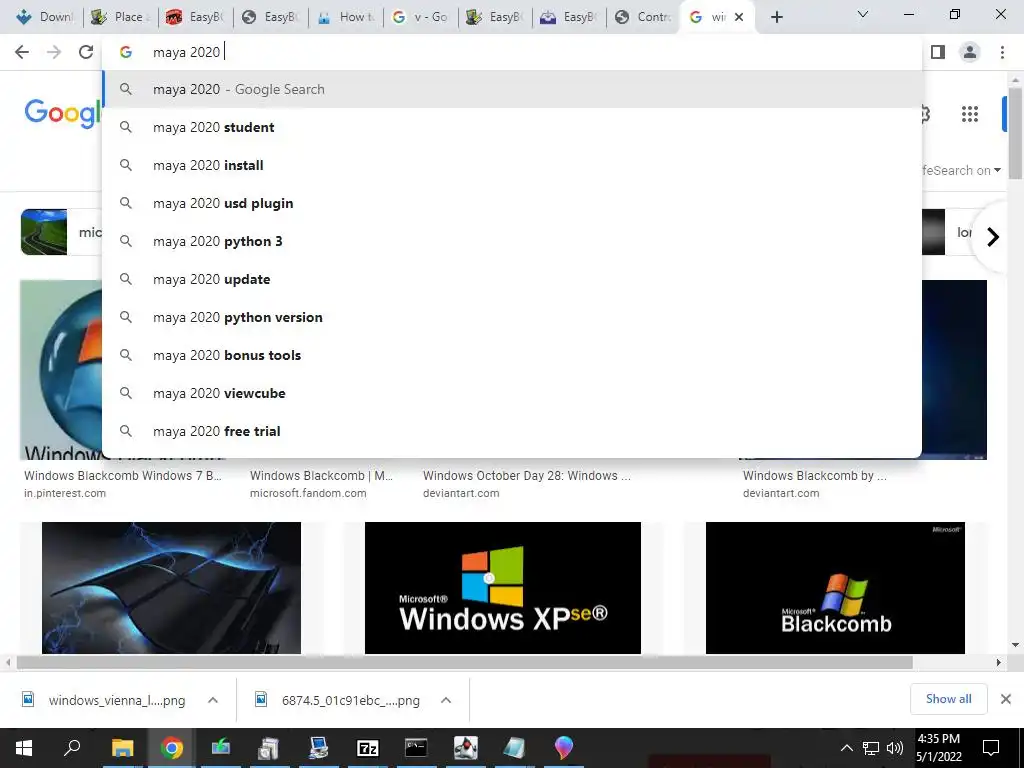Open the dark blue Windows flag thumbnail
The width and height of the screenshot is (1024, 768).
pos(171,588)
